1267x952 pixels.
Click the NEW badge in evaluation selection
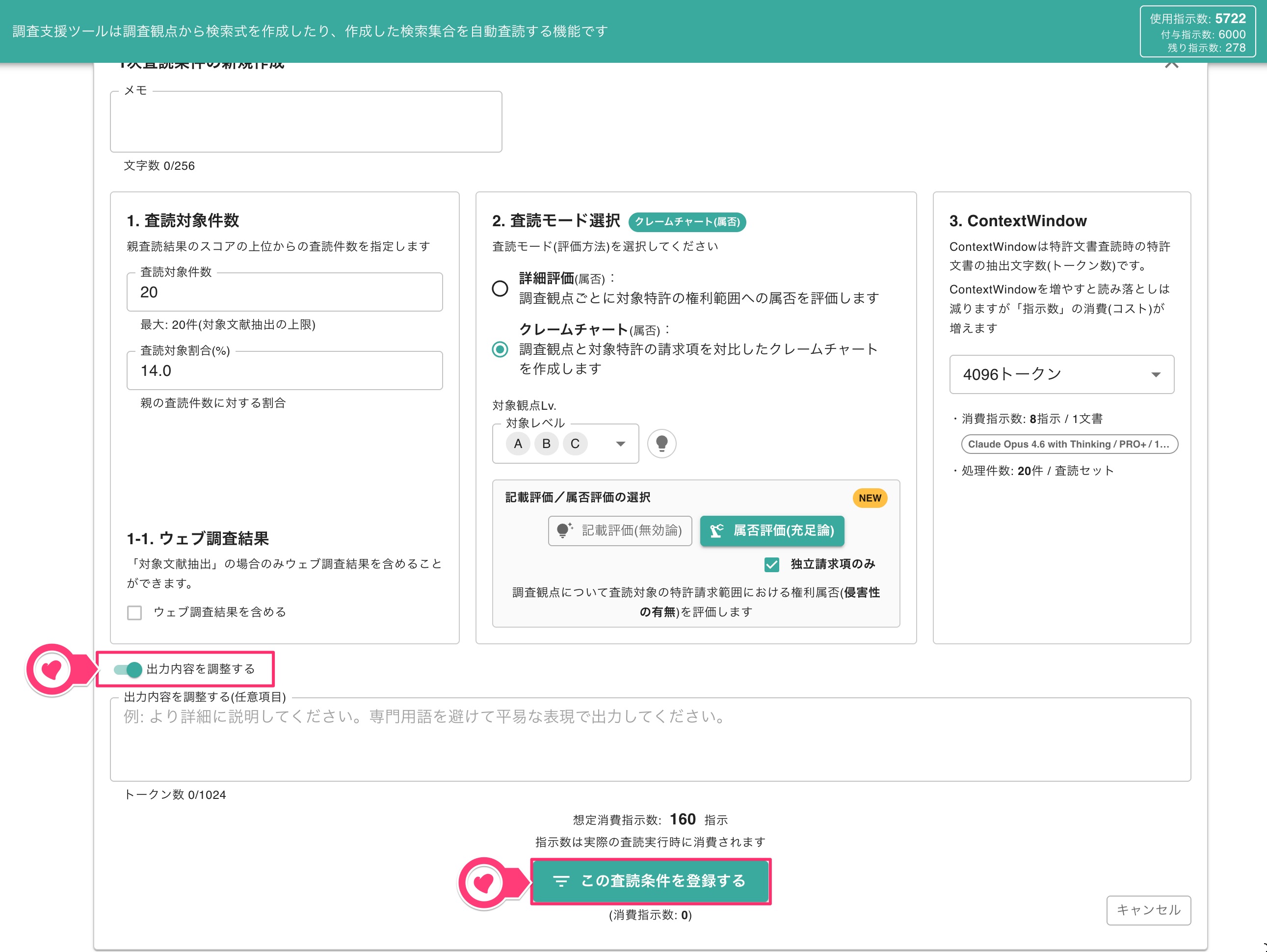(x=870, y=498)
